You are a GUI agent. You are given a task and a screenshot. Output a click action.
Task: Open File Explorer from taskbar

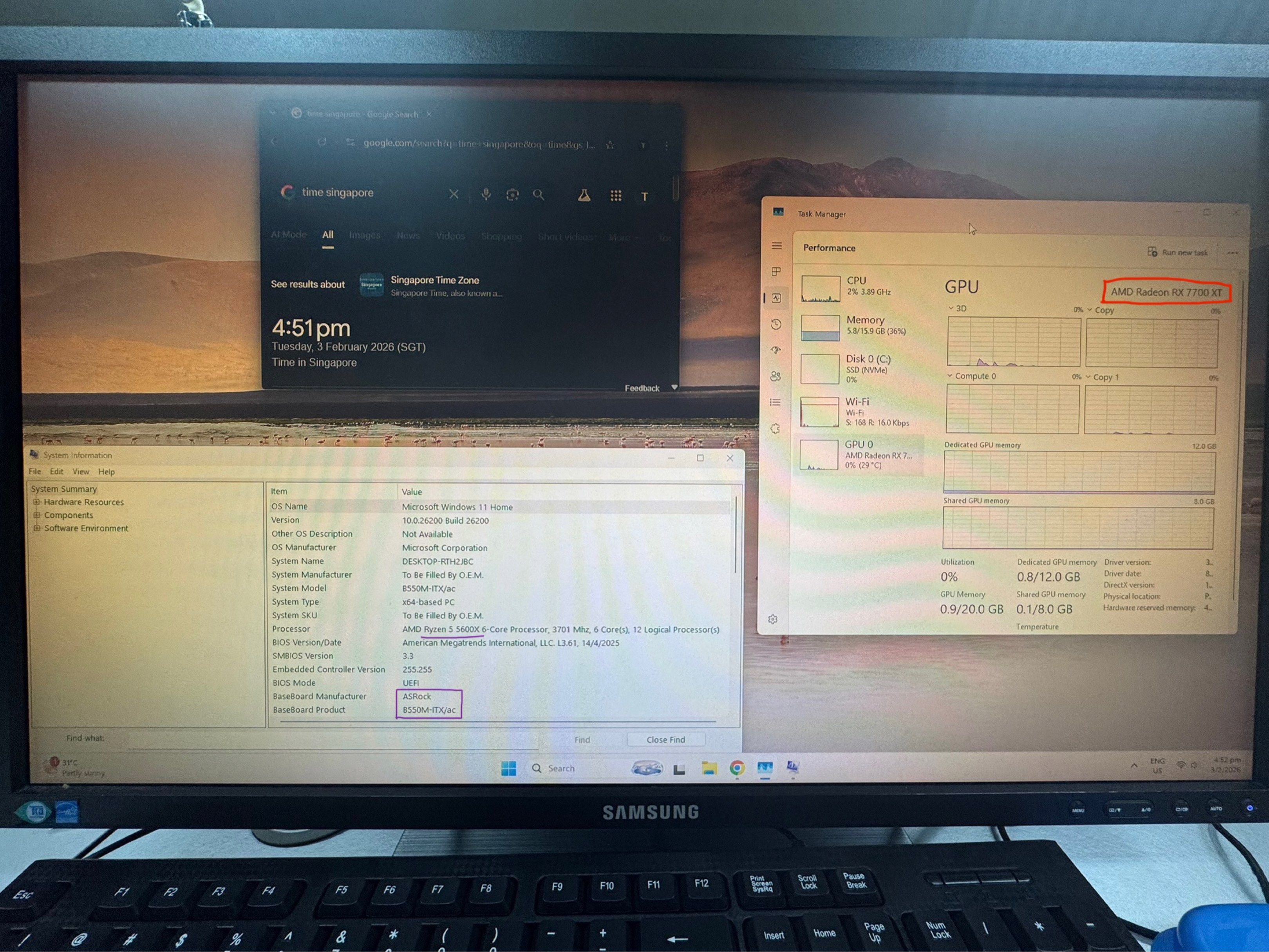point(709,768)
